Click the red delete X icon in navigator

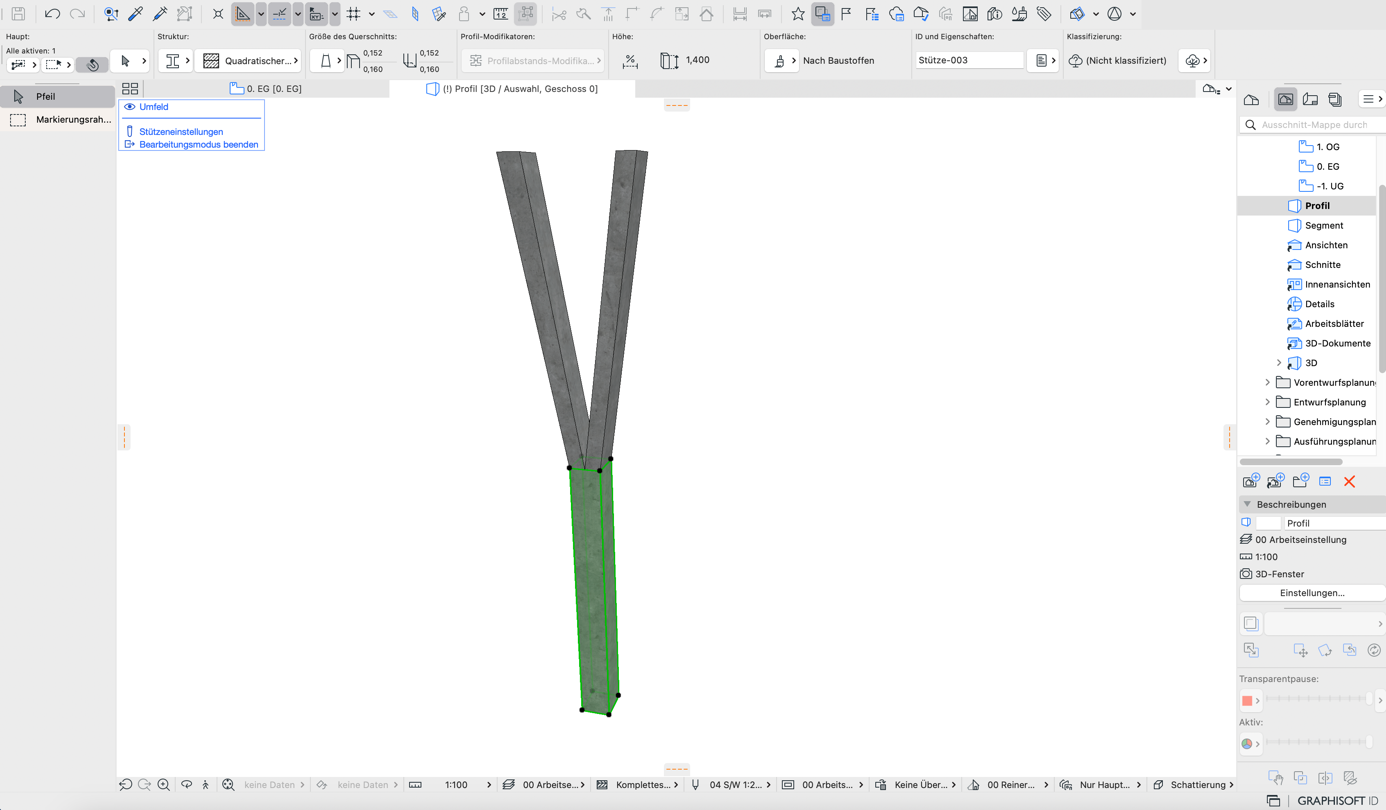tap(1349, 482)
